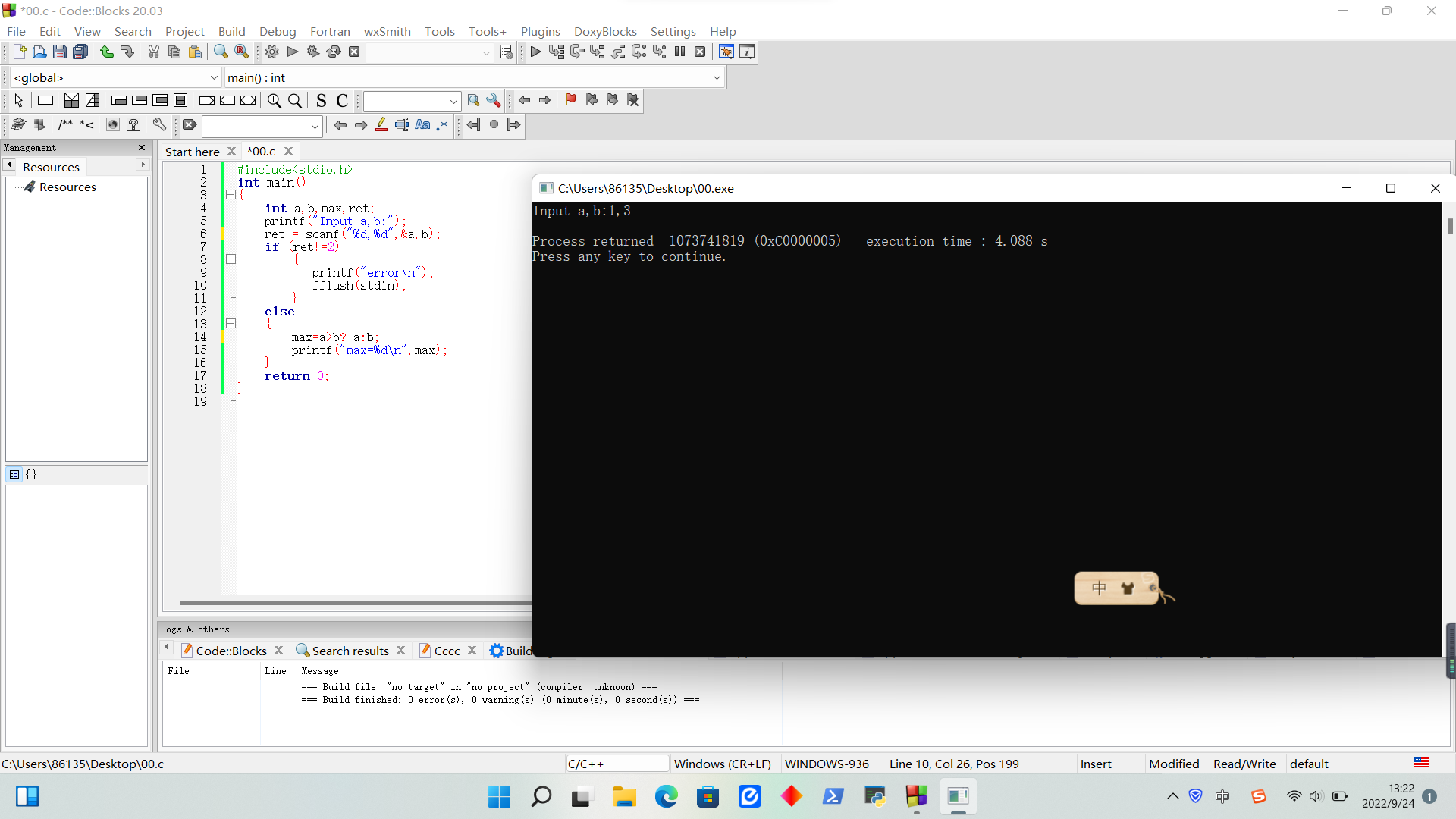1456x819 pixels.
Task: Select the Resources tree item
Action: coord(67,187)
